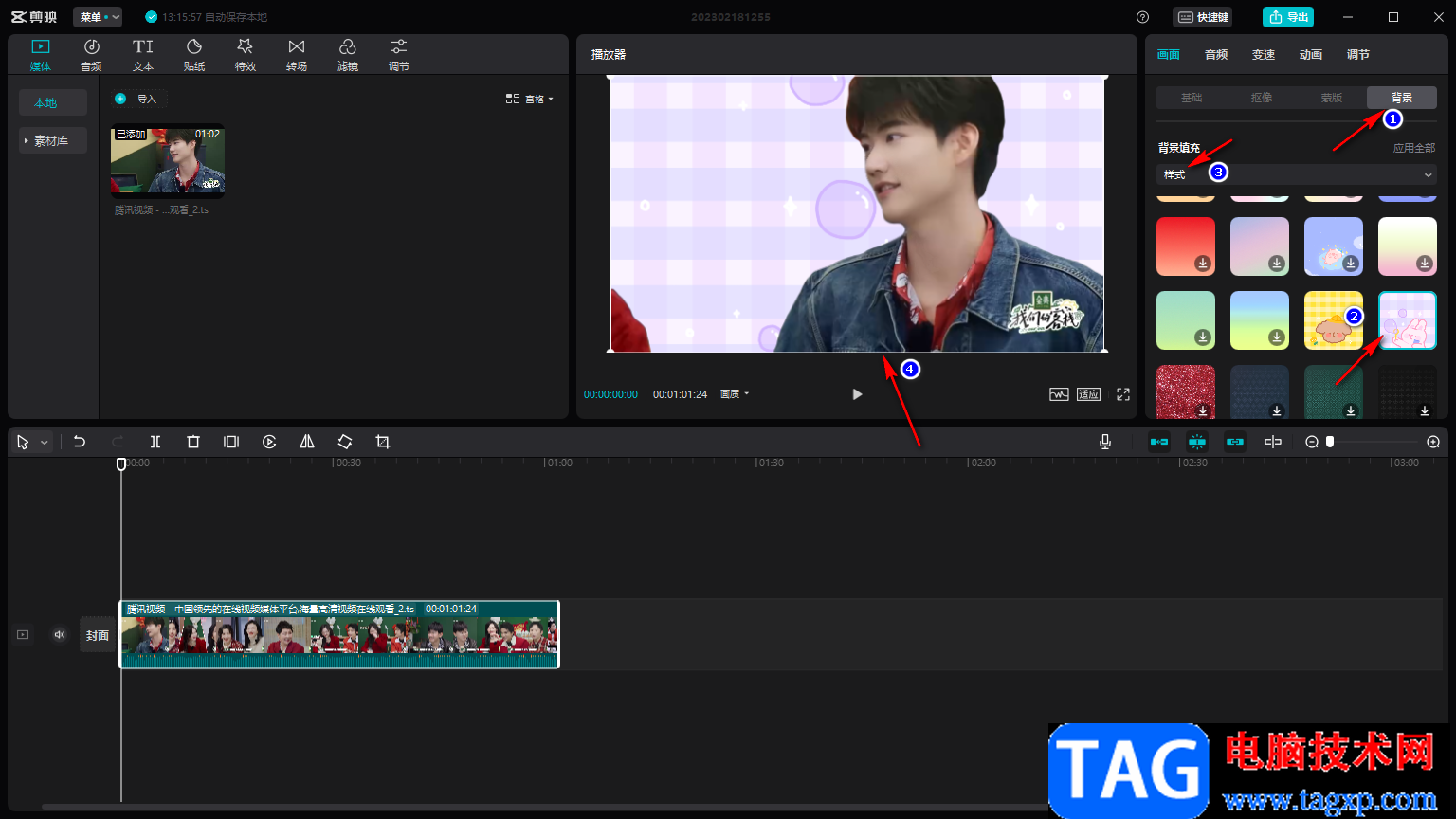Choose the red gradient background swatch
The height and width of the screenshot is (819, 1456).
point(1186,246)
